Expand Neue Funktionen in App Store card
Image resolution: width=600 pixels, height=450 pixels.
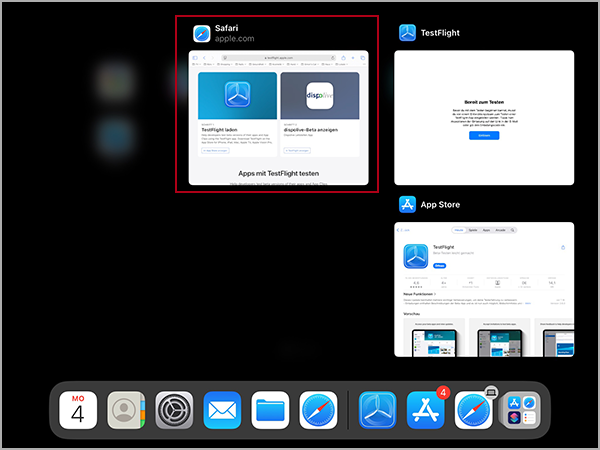pyautogui.click(x=419, y=294)
